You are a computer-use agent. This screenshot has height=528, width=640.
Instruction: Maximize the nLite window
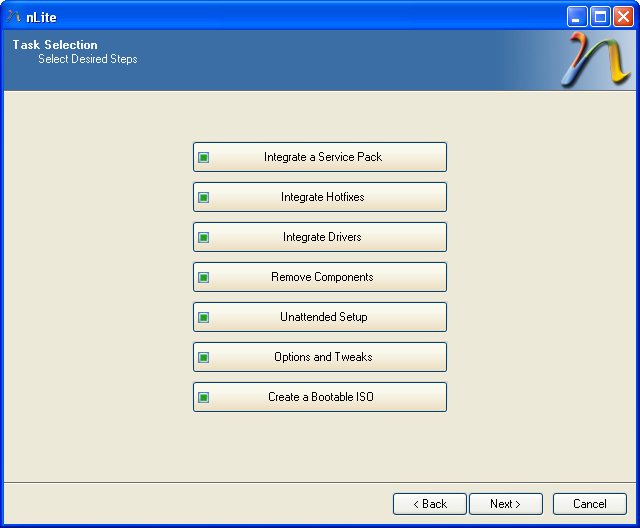(600, 16)
